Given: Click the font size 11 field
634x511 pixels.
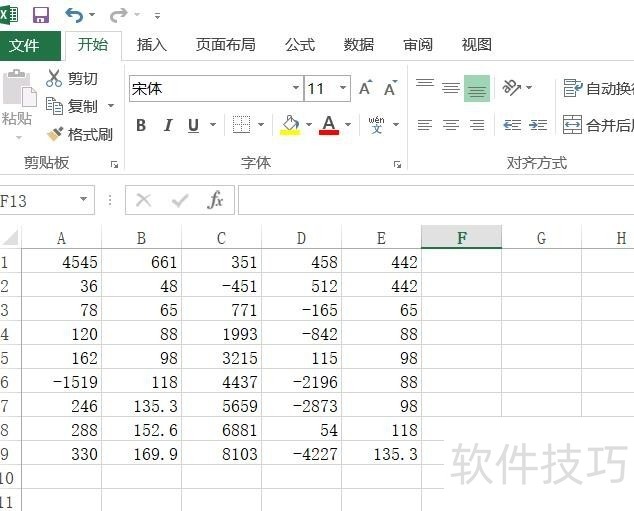Looking at the screenshot, I should pyautogui.click(x=320, y=88).
